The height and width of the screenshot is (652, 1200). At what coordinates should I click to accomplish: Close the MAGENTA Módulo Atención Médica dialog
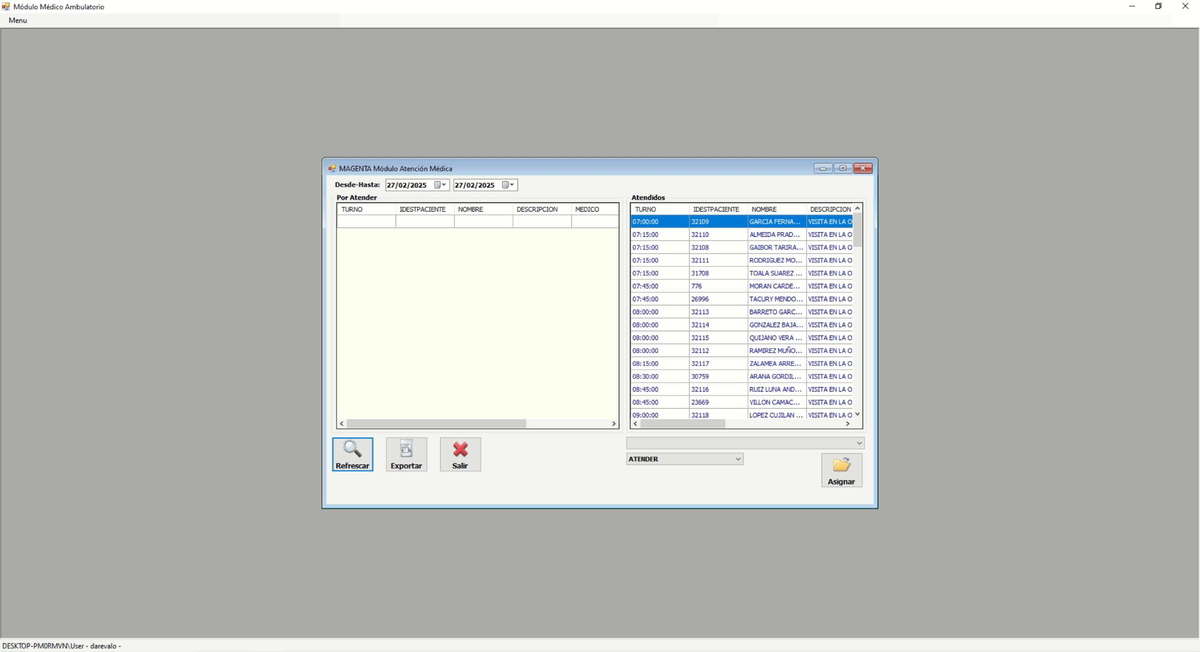point(863,168)
